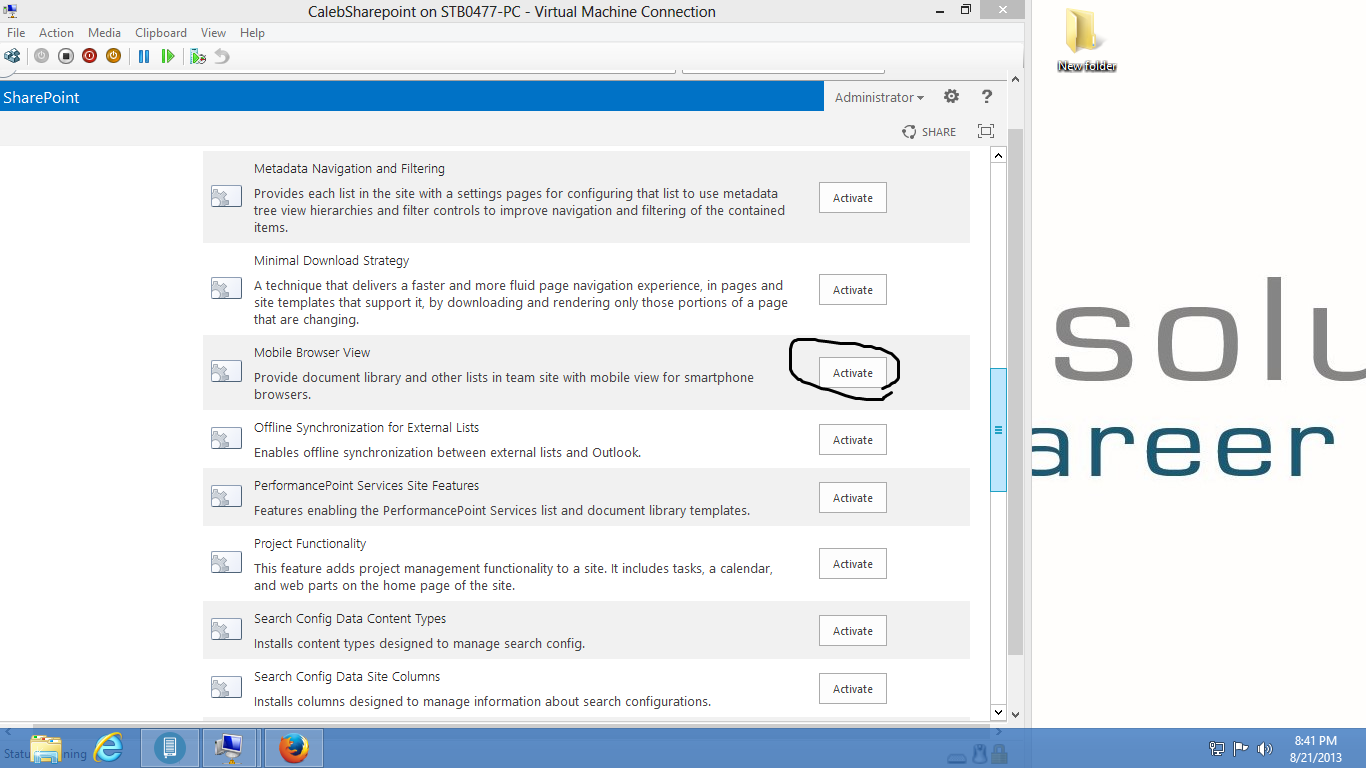Shut down the VM with the red icon
1366x768 pixels.
point(89,56)
